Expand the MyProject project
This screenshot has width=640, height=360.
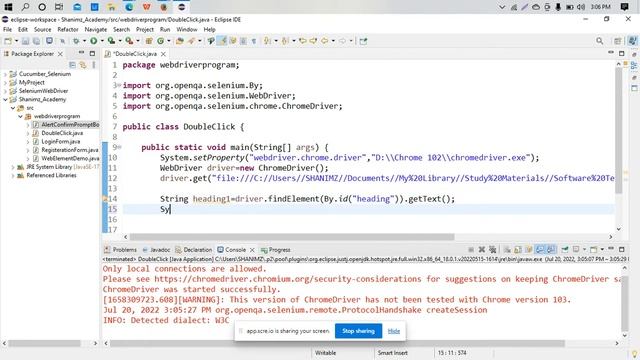pyautogui.click(x=5, y=82)
